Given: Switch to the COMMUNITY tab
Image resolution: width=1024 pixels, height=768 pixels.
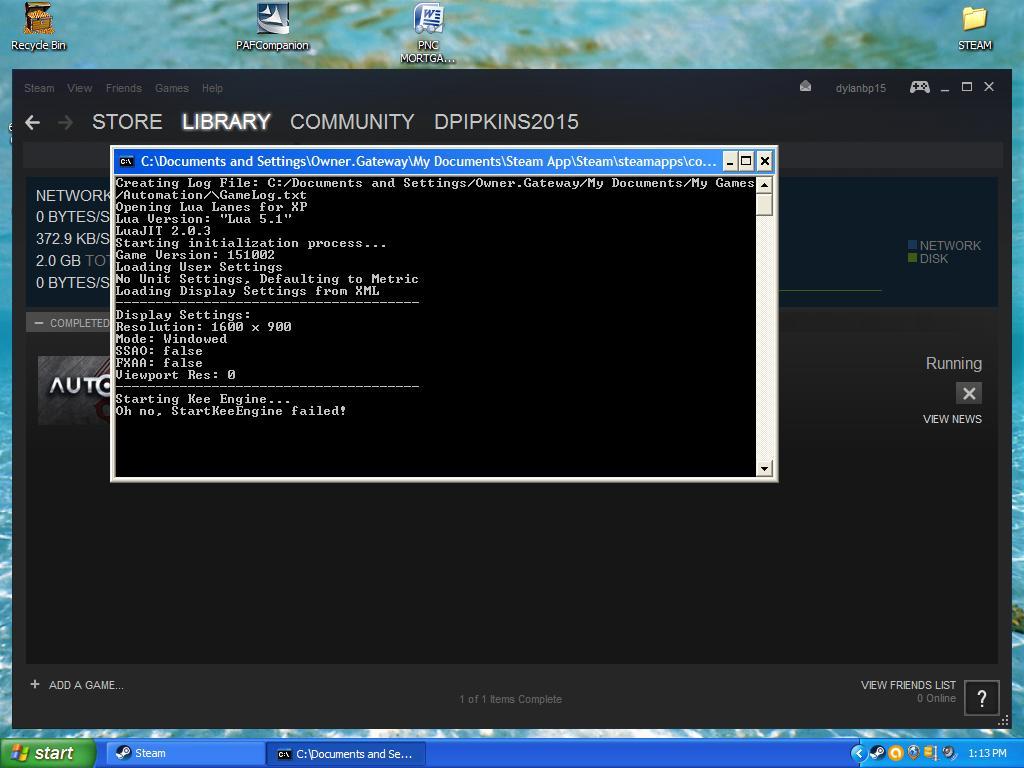Looking at the screenshot, I should [352, 122].
